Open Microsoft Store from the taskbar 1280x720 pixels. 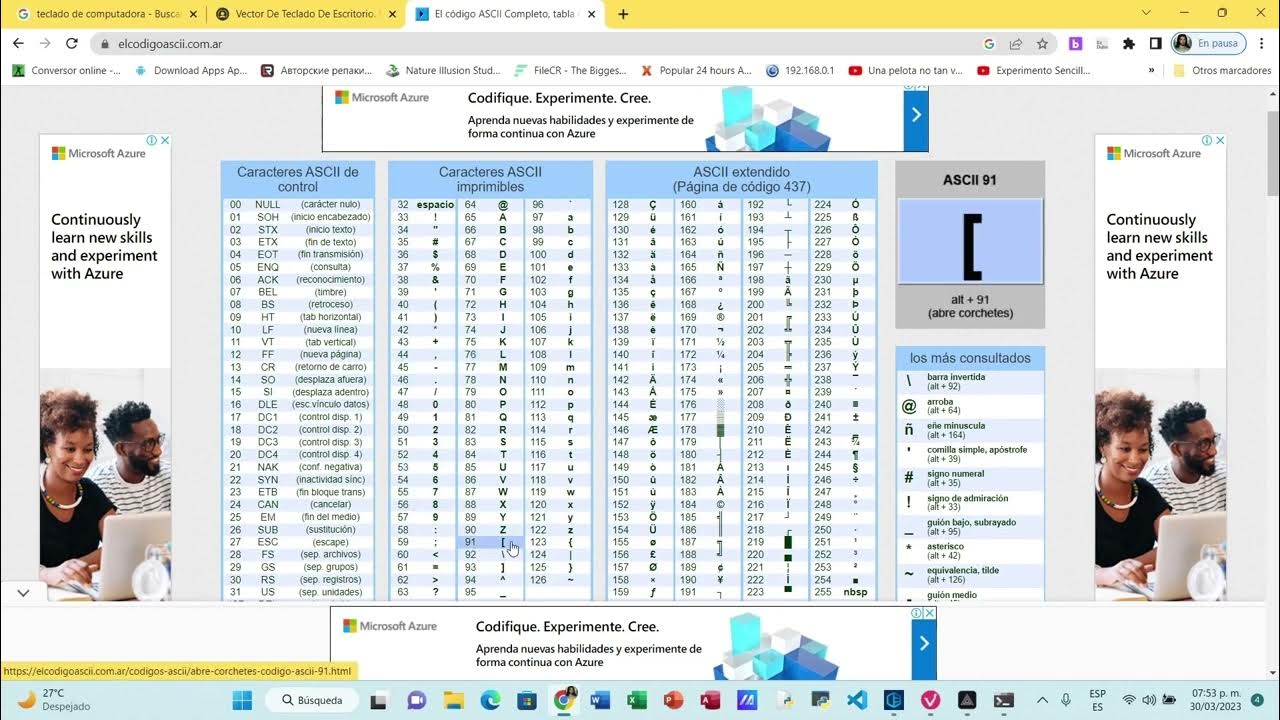coord(527,700)
